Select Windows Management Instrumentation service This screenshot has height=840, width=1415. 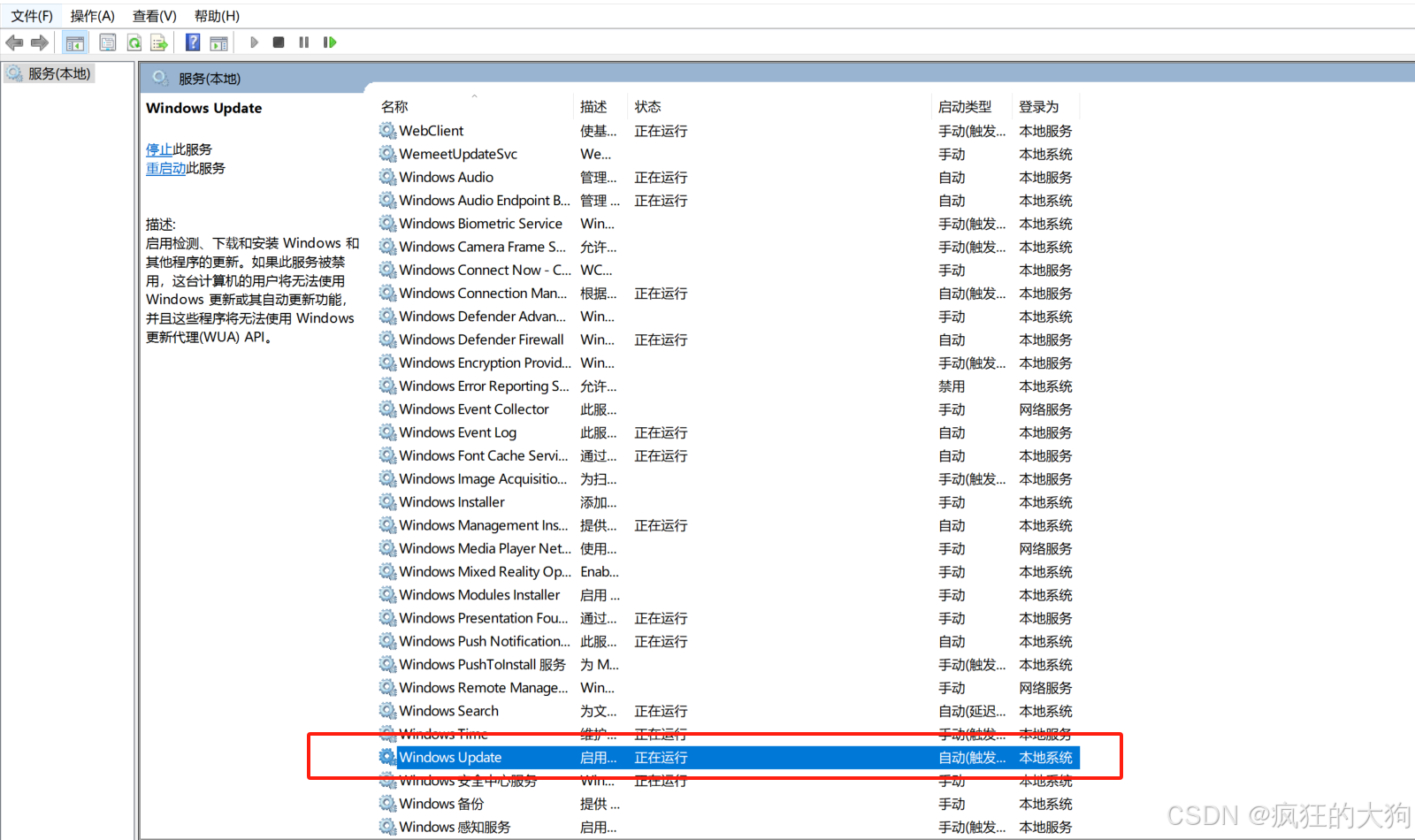click(729, 525)
